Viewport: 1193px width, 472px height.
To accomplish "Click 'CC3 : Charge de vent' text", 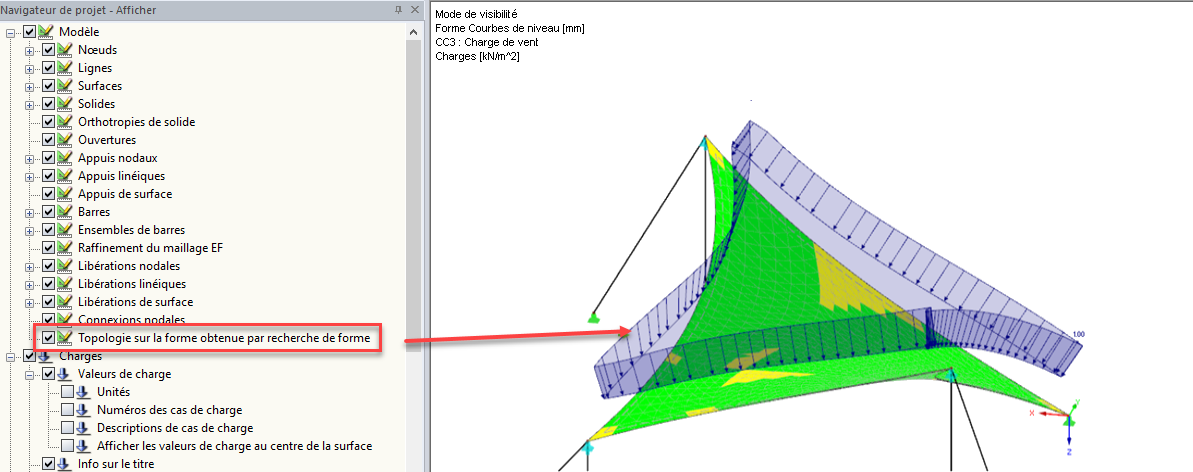I will click(487, 42).
